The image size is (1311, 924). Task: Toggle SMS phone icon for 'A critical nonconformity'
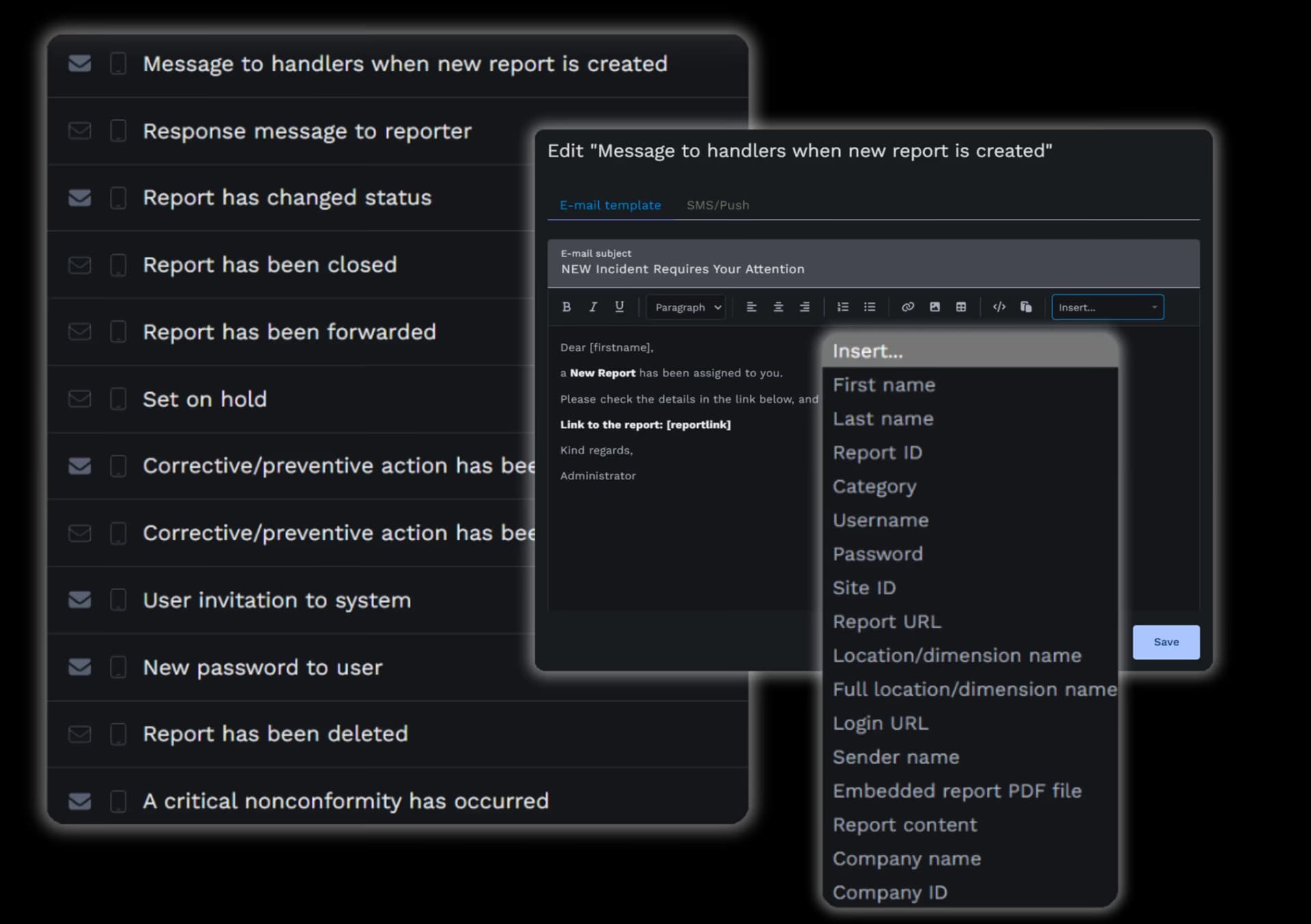coord(118,800)
